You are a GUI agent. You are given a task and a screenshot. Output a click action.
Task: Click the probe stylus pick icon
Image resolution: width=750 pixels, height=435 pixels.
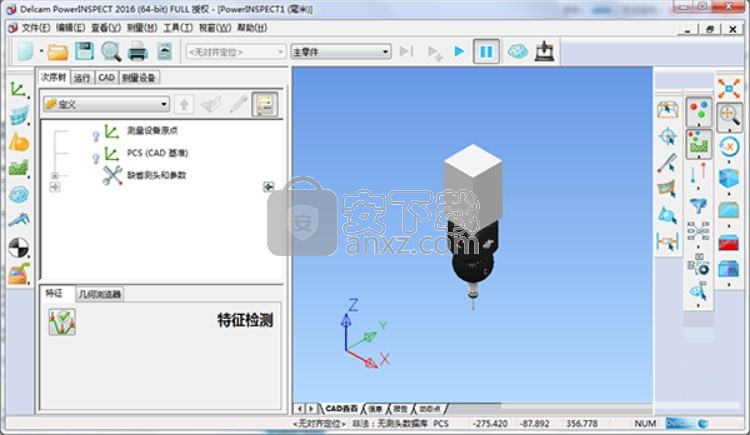click(668, 163)
